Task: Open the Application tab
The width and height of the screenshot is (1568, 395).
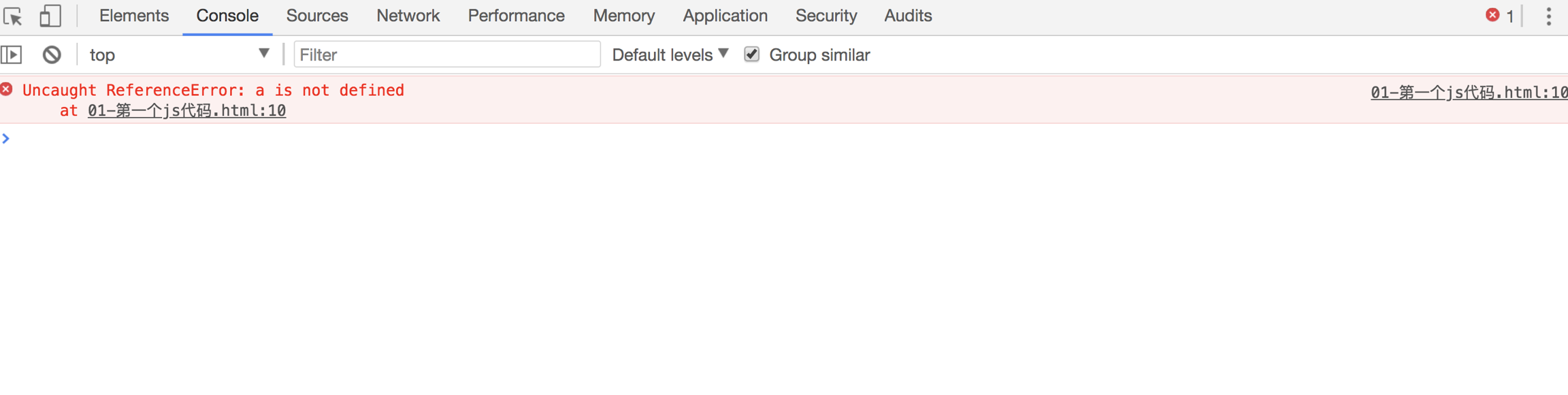Action: pyautogui.click(x=725, y=16)
